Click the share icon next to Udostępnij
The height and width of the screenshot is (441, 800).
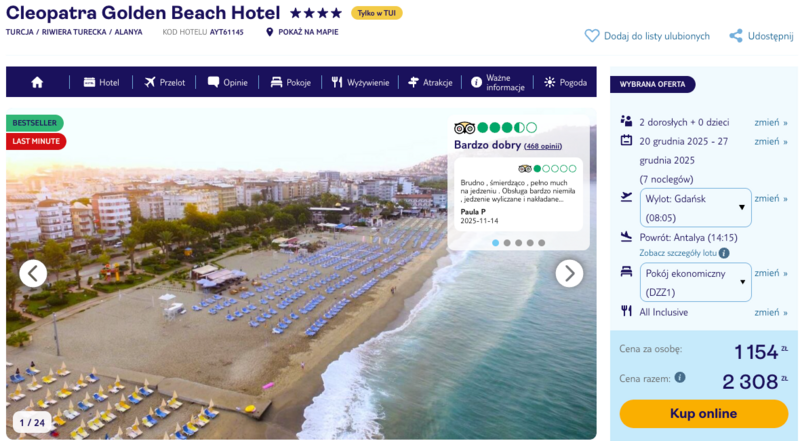point(736,36)
